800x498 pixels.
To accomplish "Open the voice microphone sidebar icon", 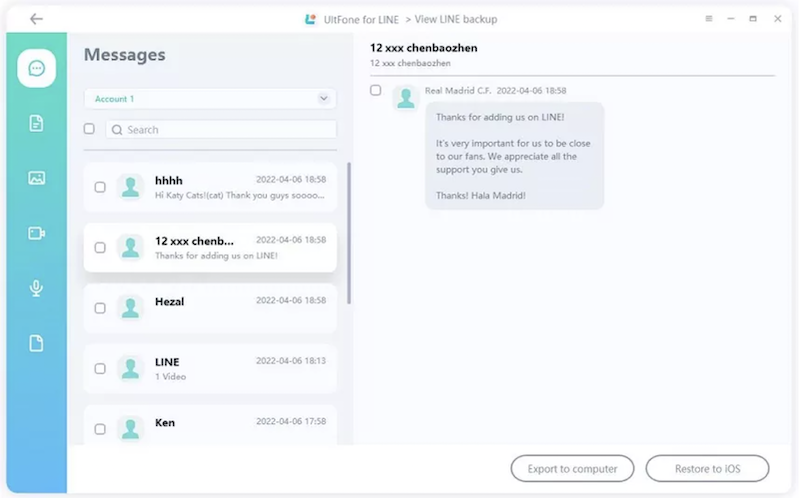I will coord(37,288).
